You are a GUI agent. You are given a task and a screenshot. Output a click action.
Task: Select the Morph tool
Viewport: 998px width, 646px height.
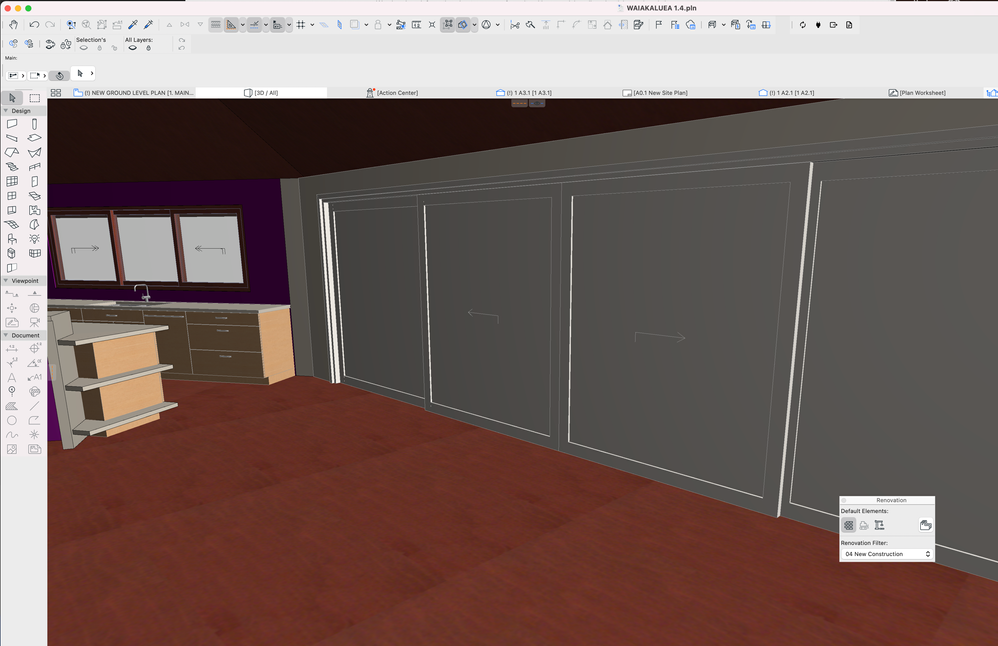coord(34,224)
